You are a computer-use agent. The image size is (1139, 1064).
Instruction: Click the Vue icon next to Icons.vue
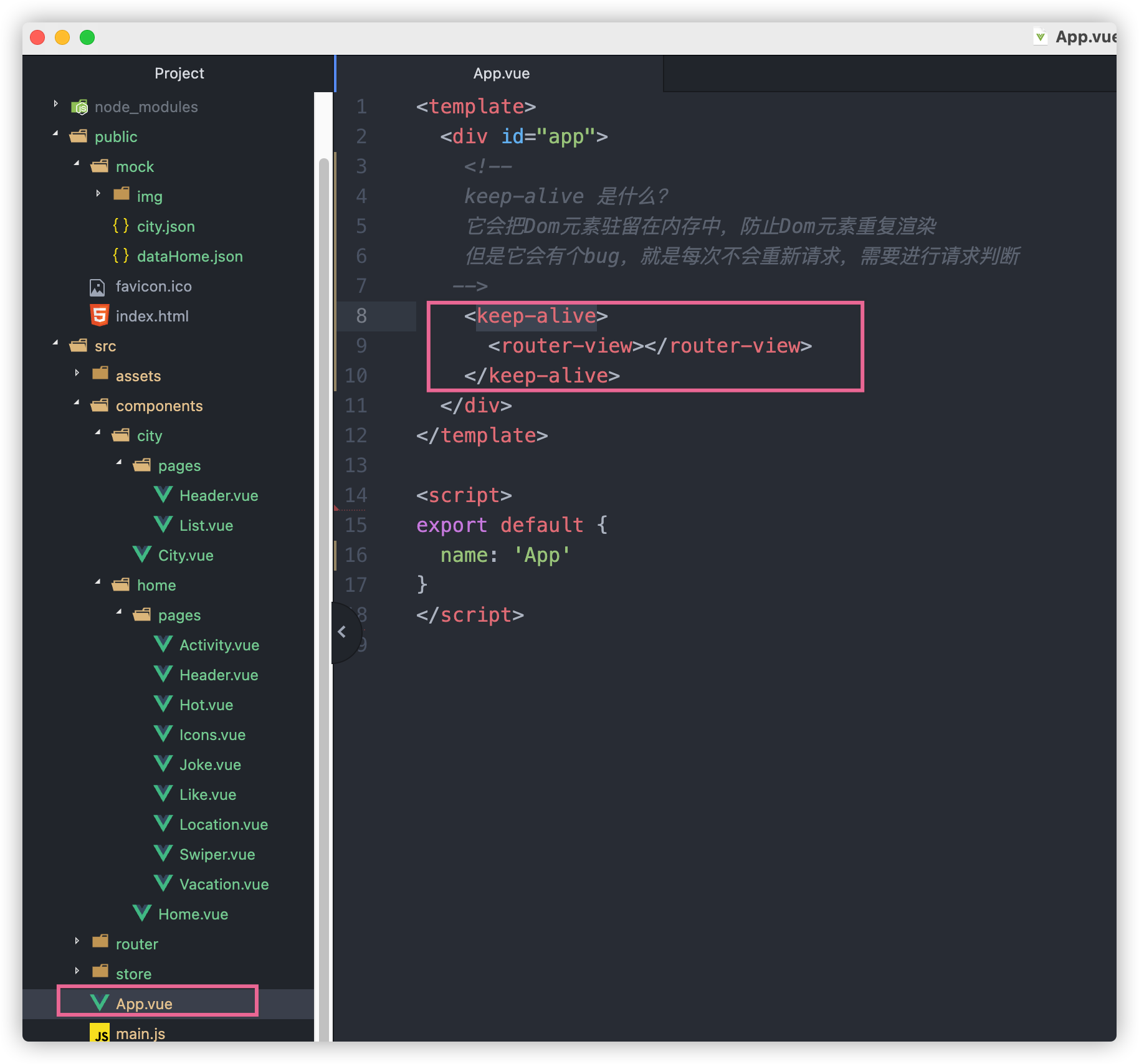coord(163,733)
